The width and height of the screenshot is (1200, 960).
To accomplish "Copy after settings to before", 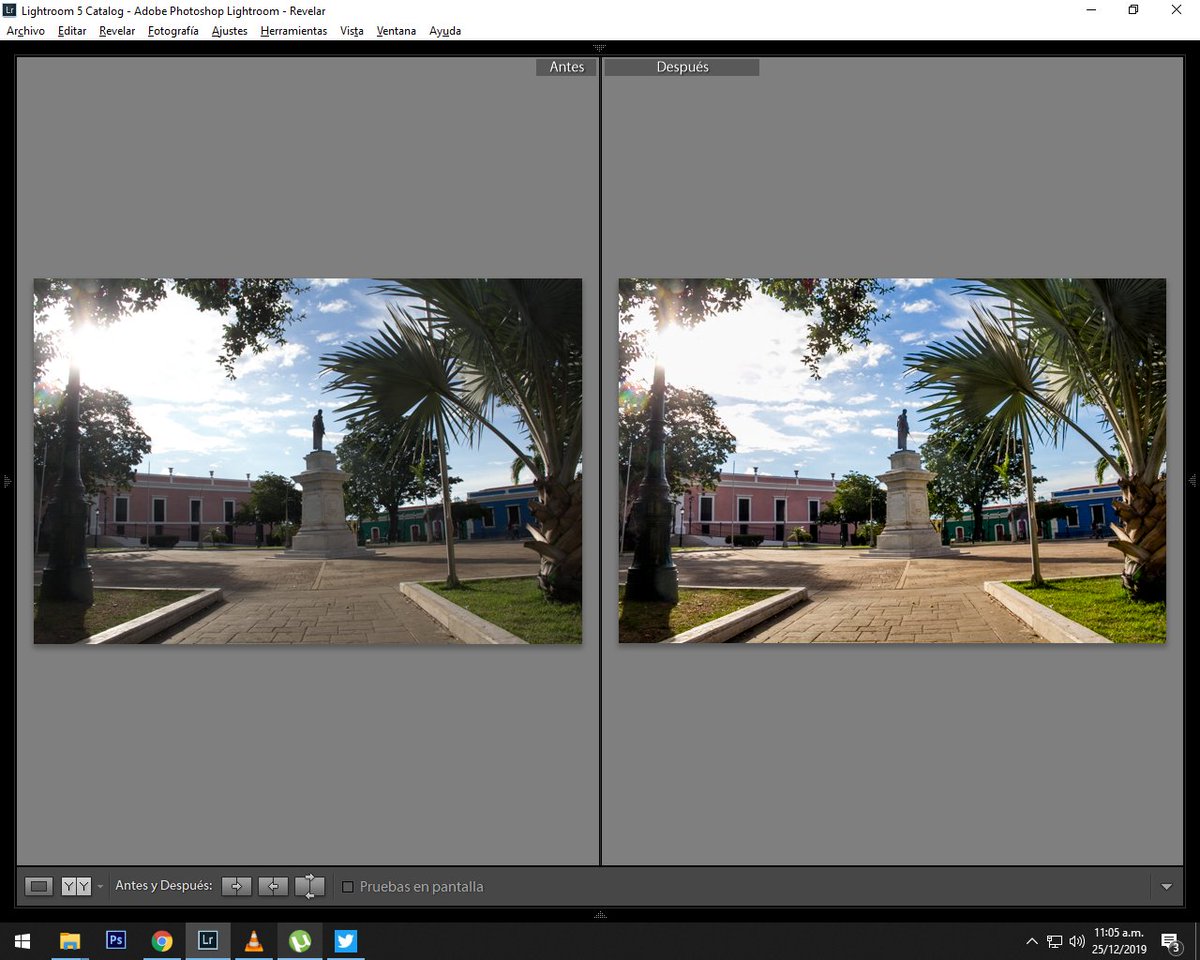I will click(273, 886).
